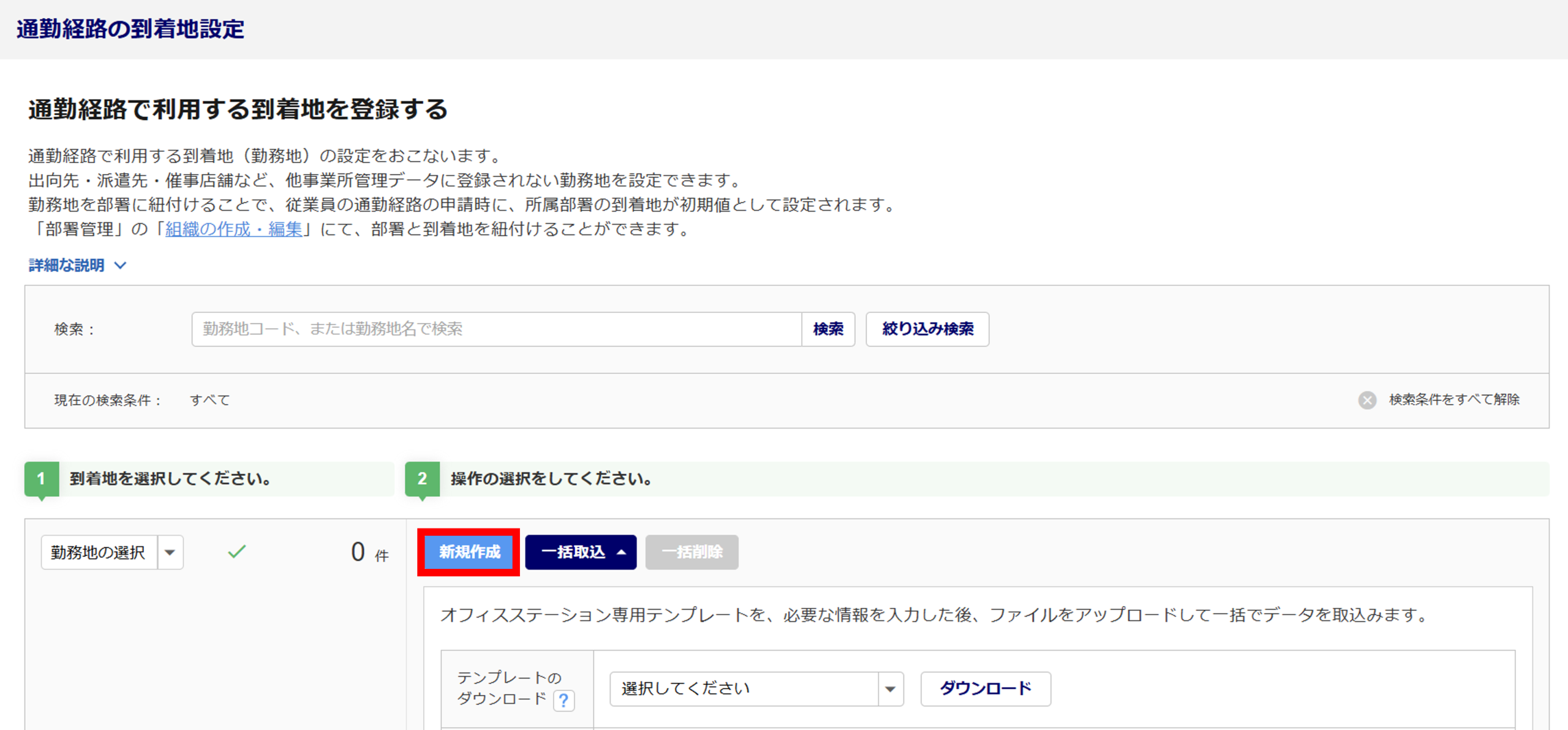This screenshot has width=1568, height=730.
Task: Click the clear search conditions X icon
Action: (1367, 400)
